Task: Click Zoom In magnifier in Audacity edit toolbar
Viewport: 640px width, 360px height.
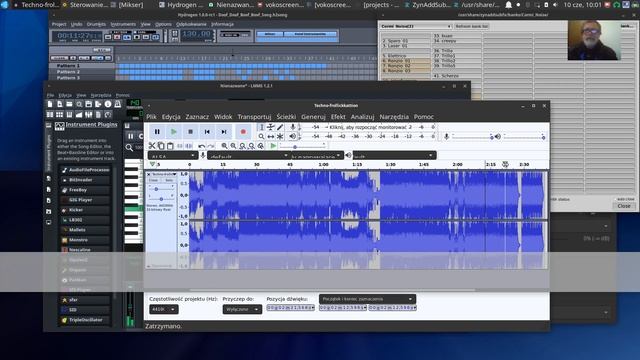Action: [224, 146]
